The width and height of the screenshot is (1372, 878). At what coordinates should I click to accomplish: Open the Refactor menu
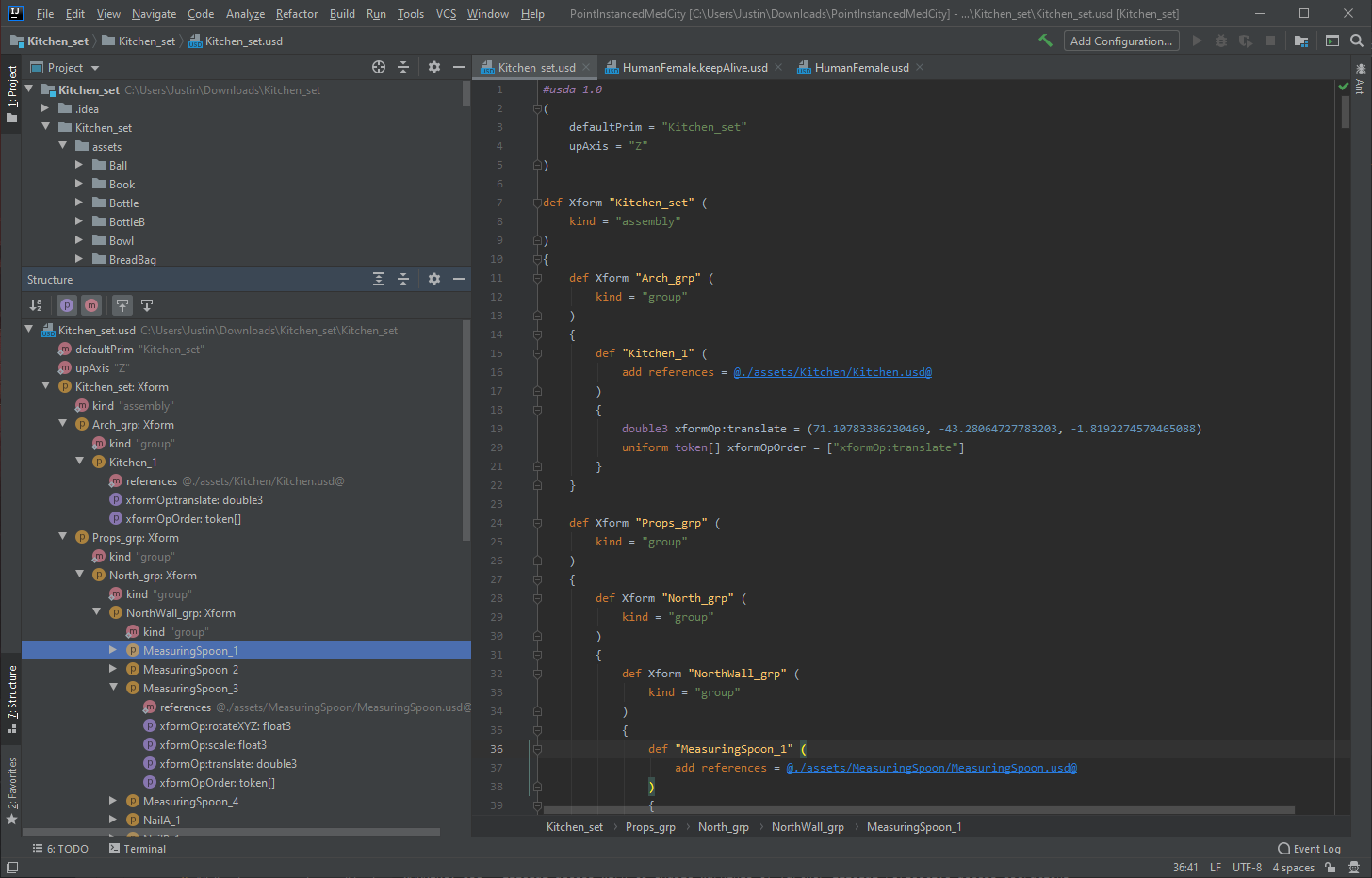296,14
